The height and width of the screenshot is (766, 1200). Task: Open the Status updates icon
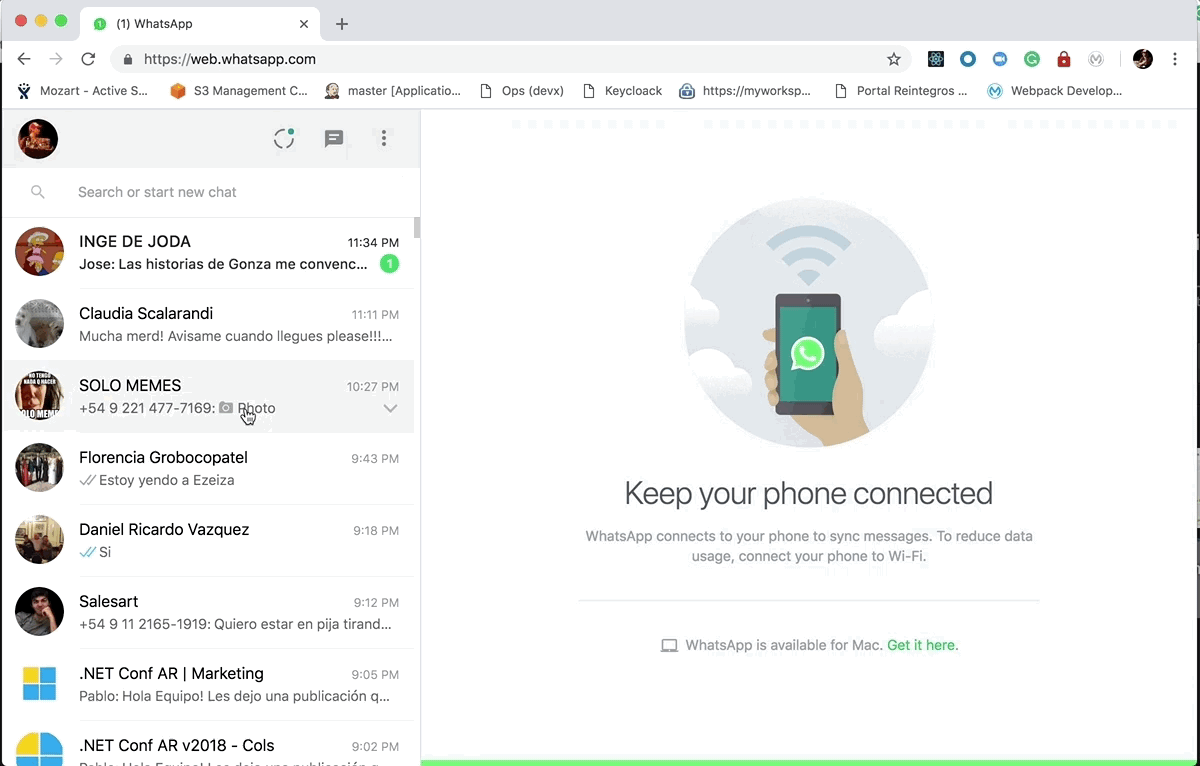pyautogui.click(x=284, y=139)
